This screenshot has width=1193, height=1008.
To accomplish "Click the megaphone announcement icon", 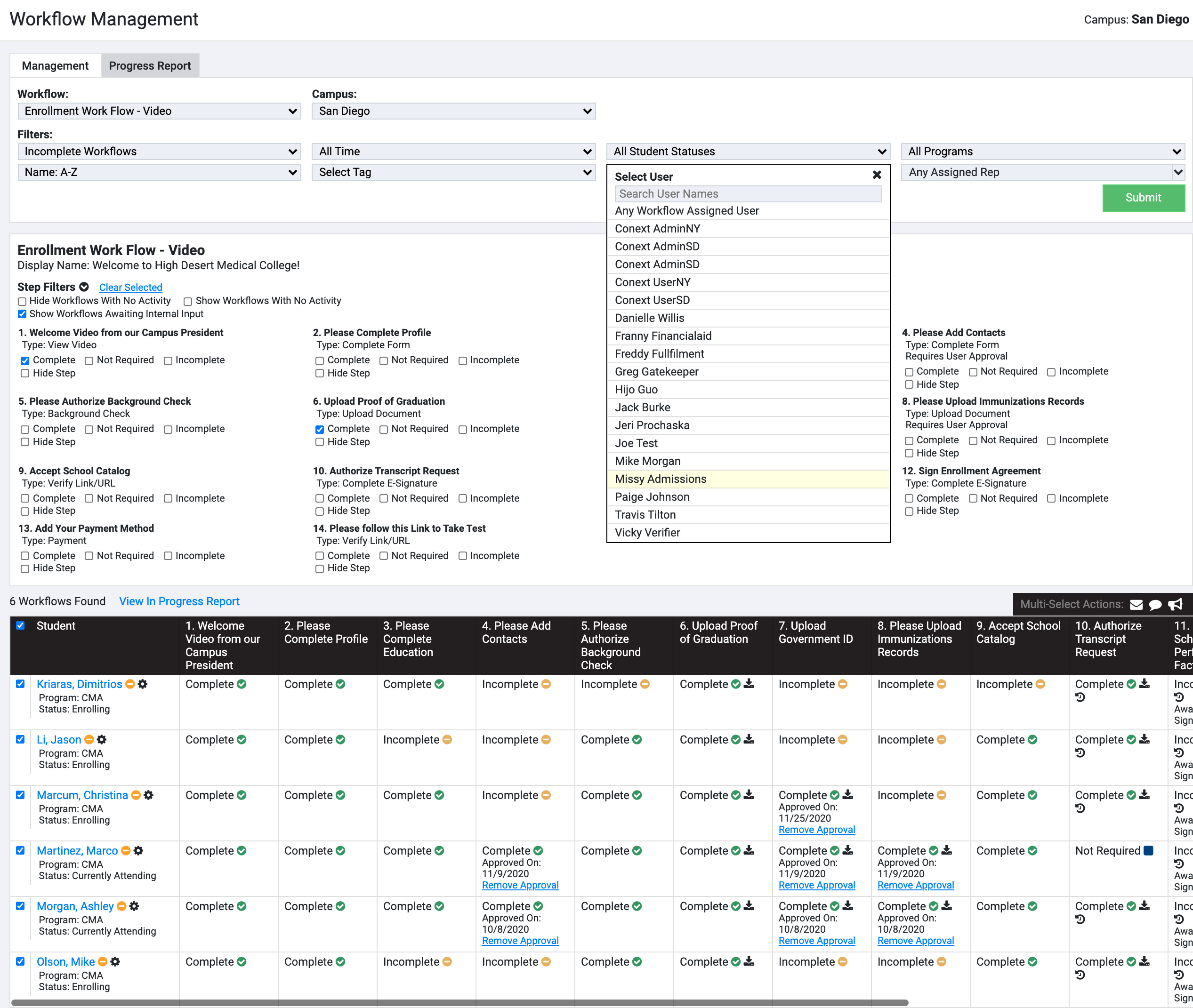I will 1175,604.
